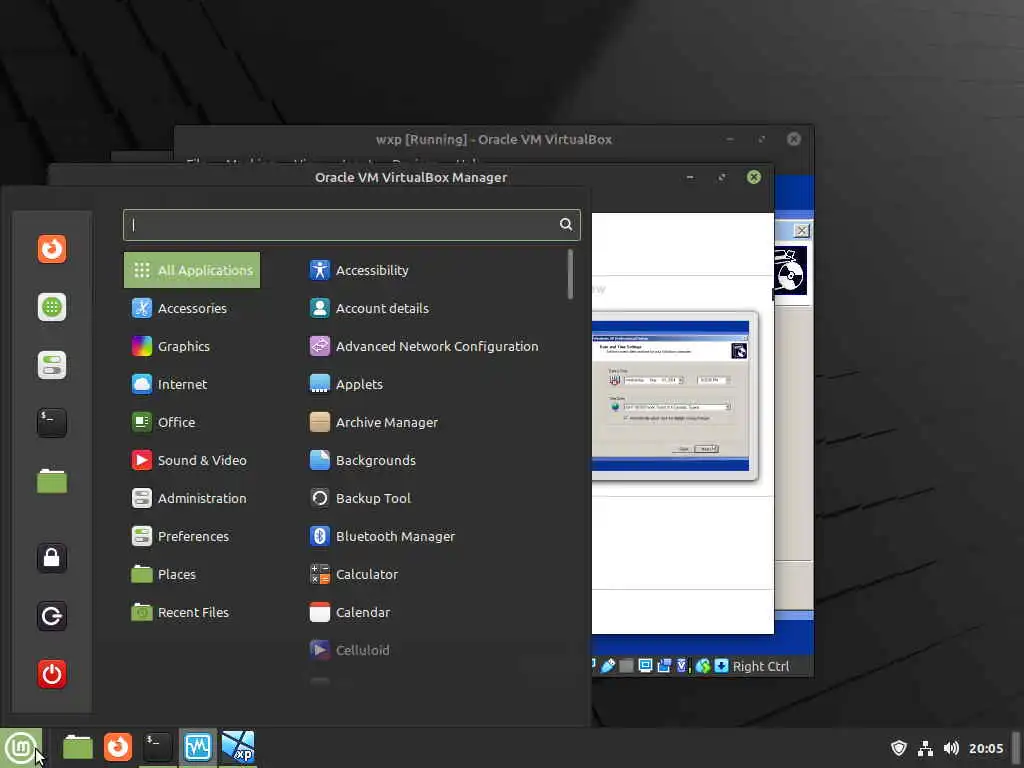1024x768 pixels.
Task: Select the Preferences category
Action: [192, 536]
